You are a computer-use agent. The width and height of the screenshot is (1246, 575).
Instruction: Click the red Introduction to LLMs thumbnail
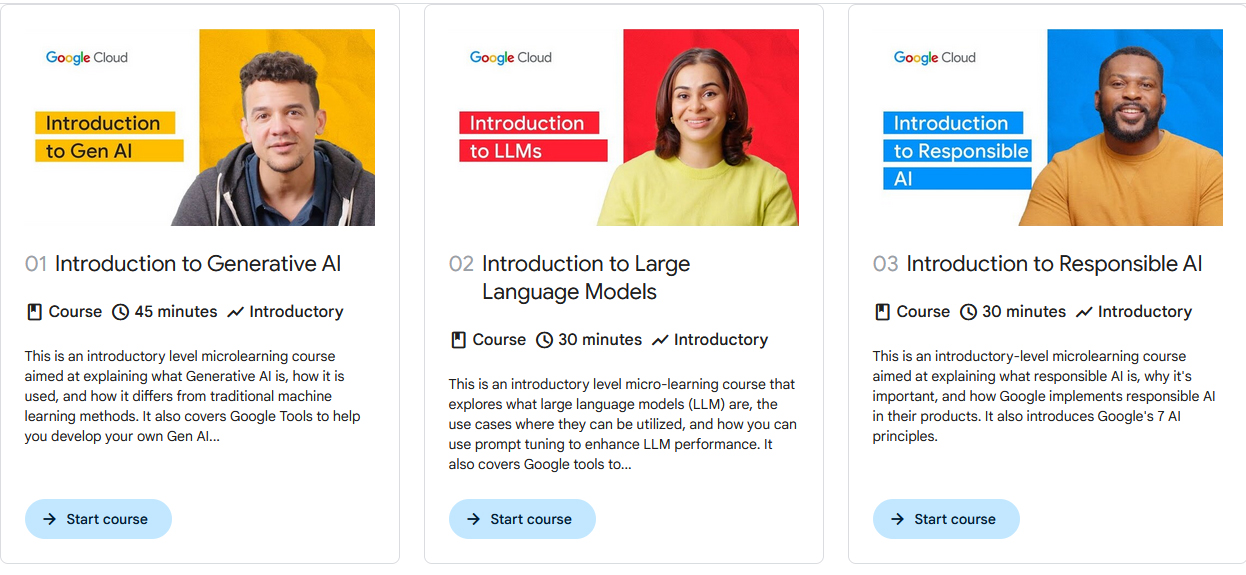tap(624, 127)
